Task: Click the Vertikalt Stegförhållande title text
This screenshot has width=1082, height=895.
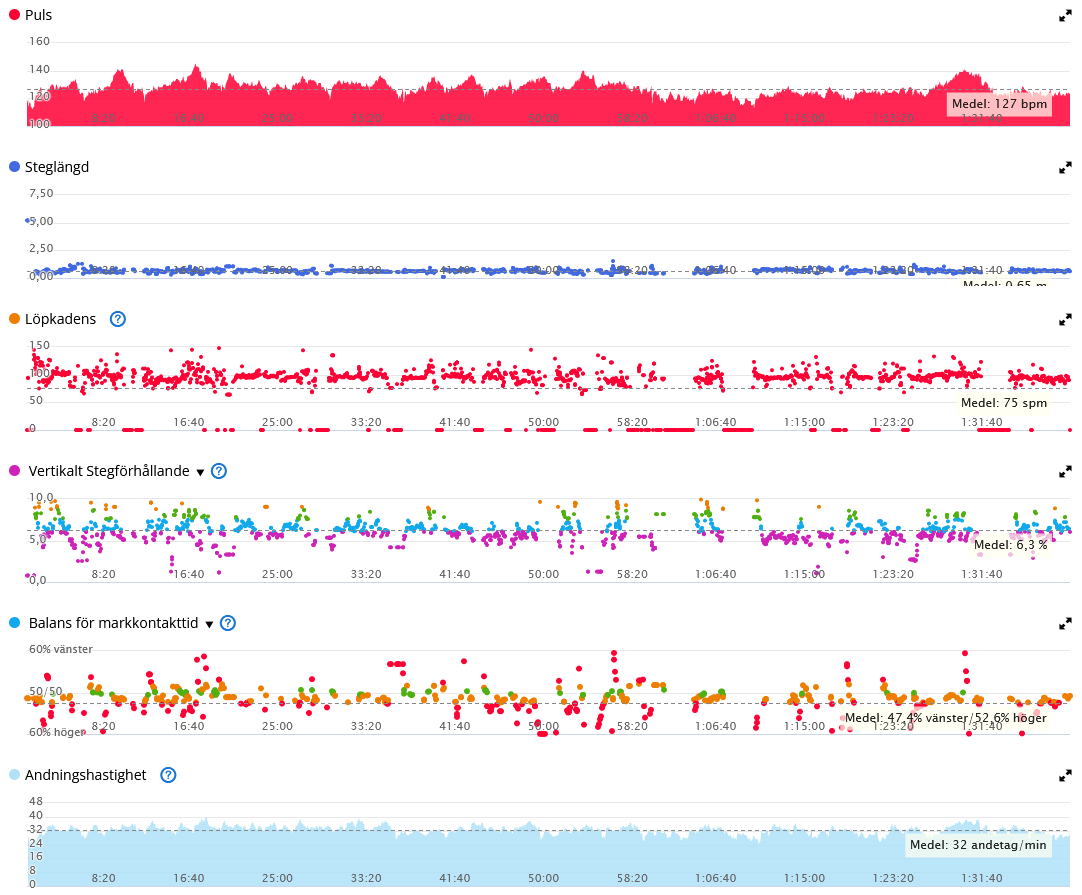Action: [109, 471]
